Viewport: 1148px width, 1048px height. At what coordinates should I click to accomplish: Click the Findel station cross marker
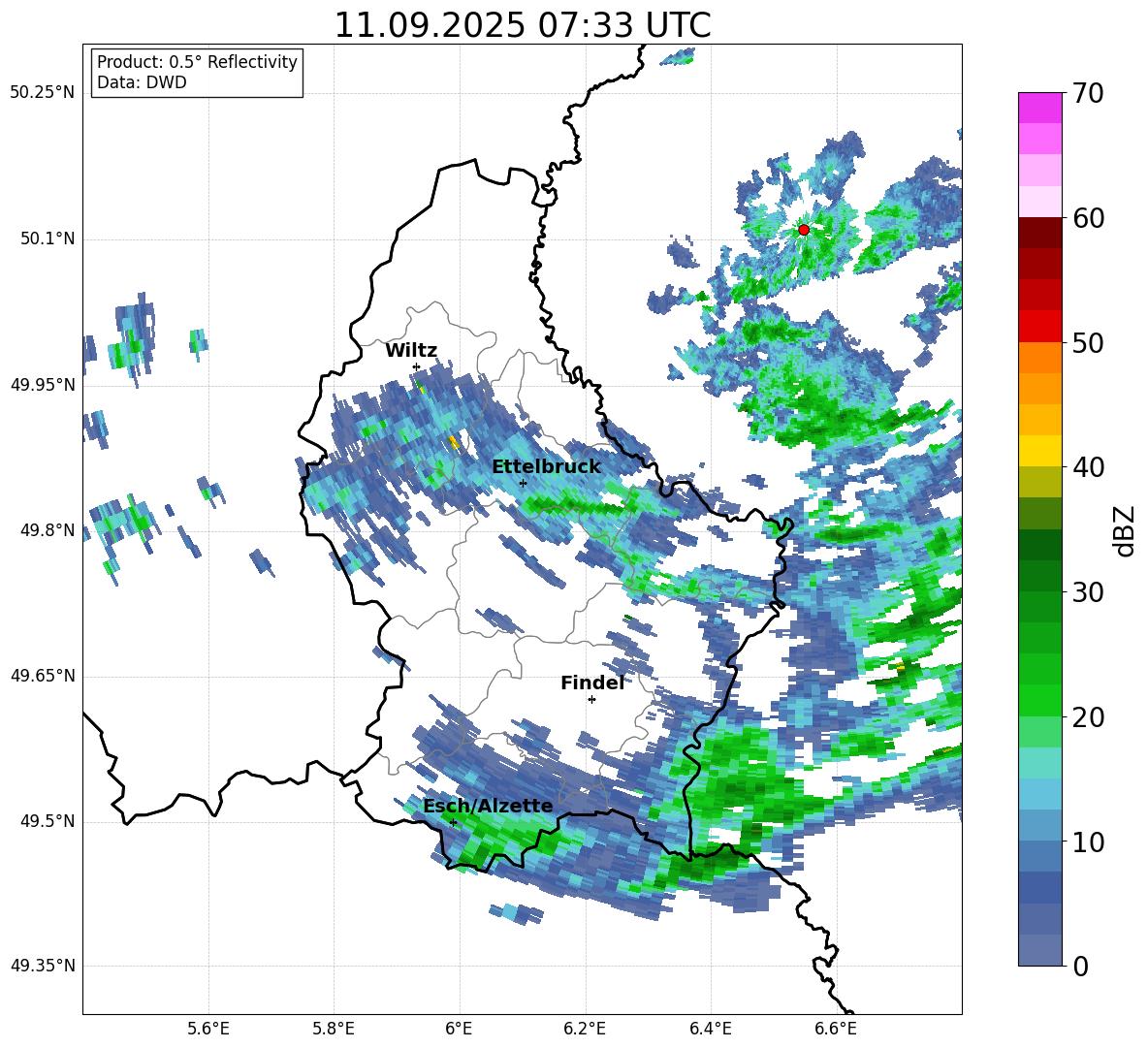(591, 700)
